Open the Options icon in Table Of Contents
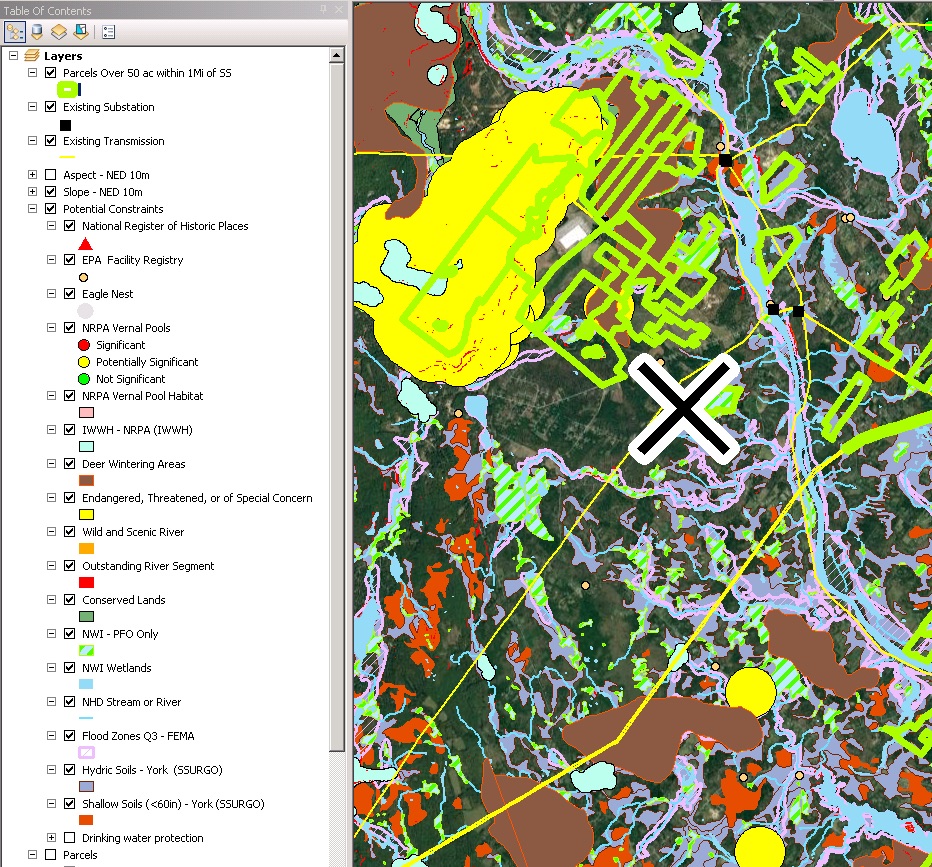 108,32
